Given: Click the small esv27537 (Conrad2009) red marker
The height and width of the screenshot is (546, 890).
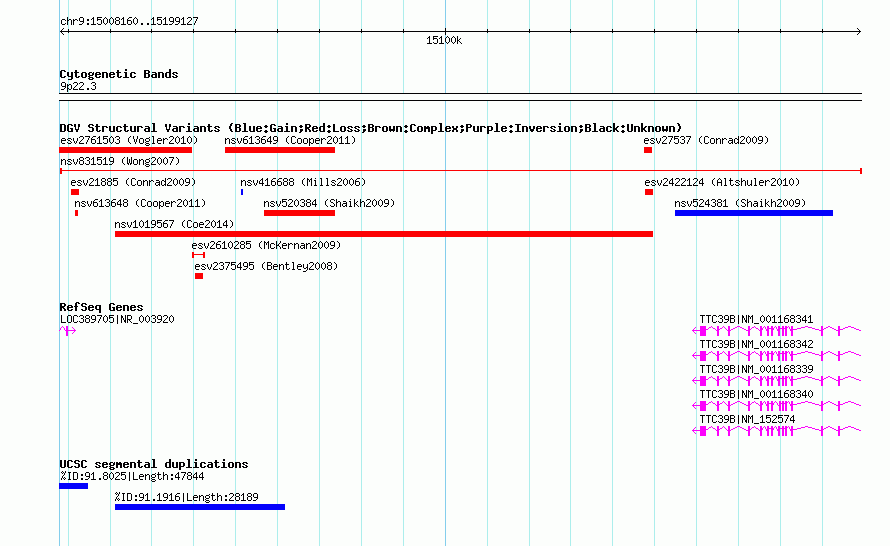Looking at the screenshot, I should 648,150.
